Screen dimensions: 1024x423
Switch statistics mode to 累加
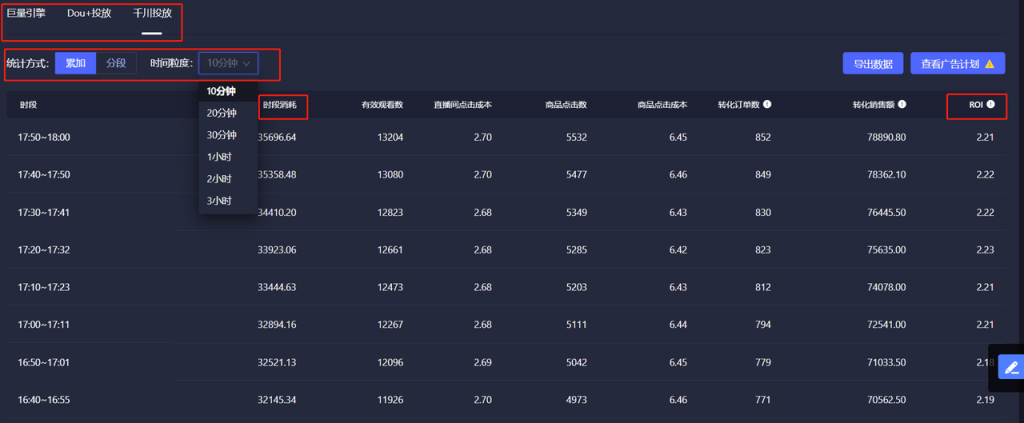coord(76,63)
